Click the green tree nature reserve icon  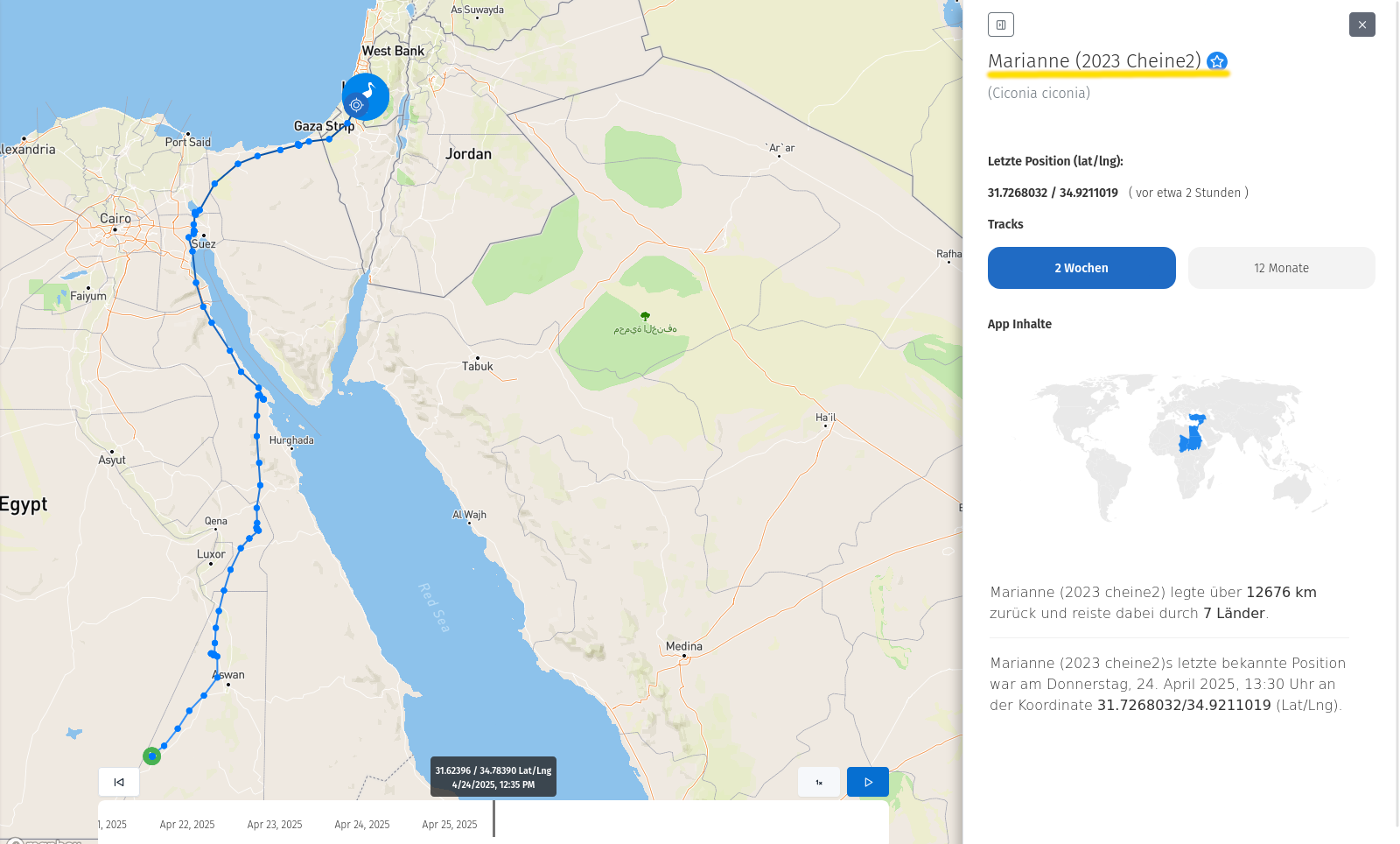pyautogui.click(x=645, y=316)
